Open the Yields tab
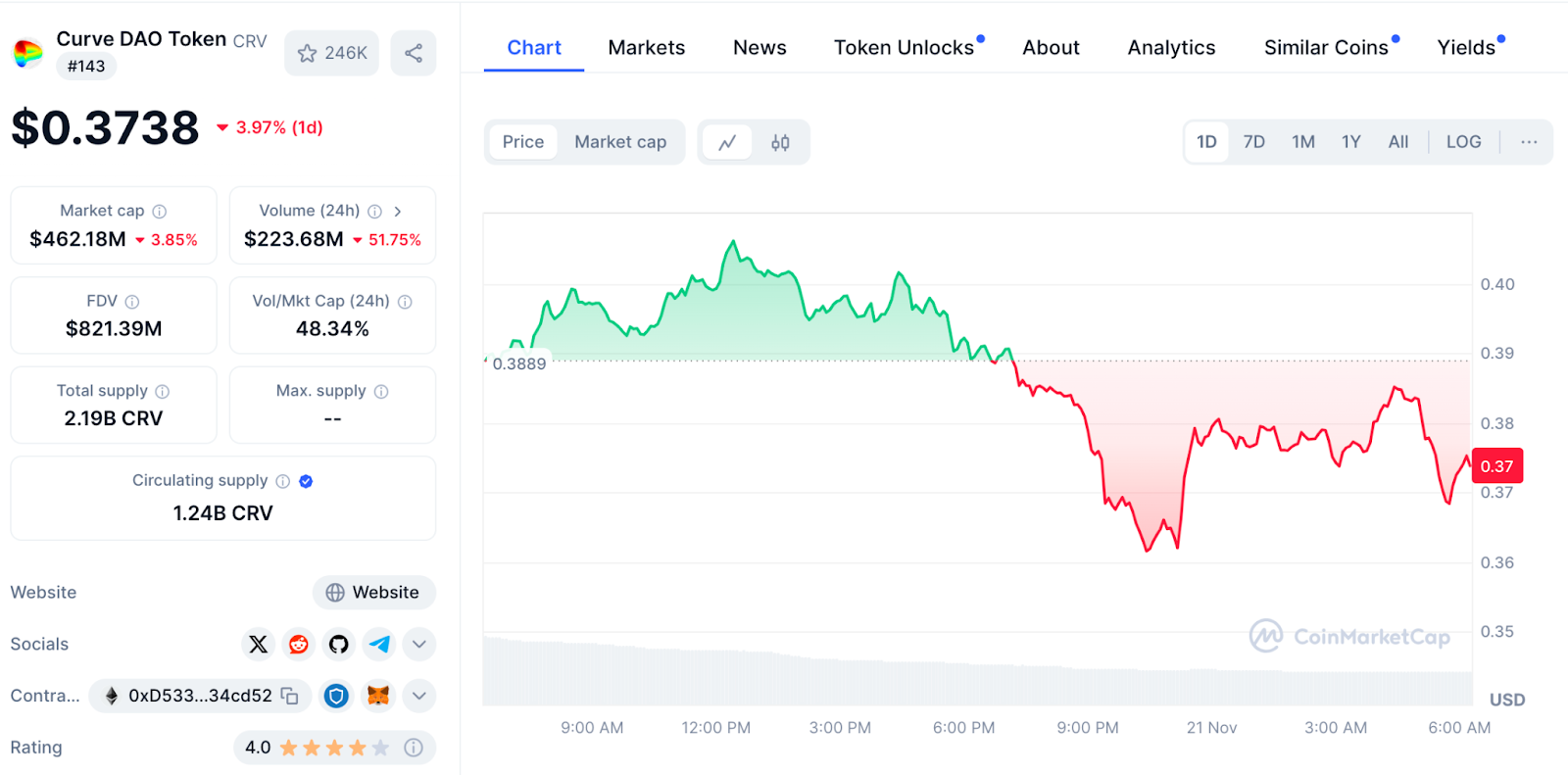 [1466, 47]
